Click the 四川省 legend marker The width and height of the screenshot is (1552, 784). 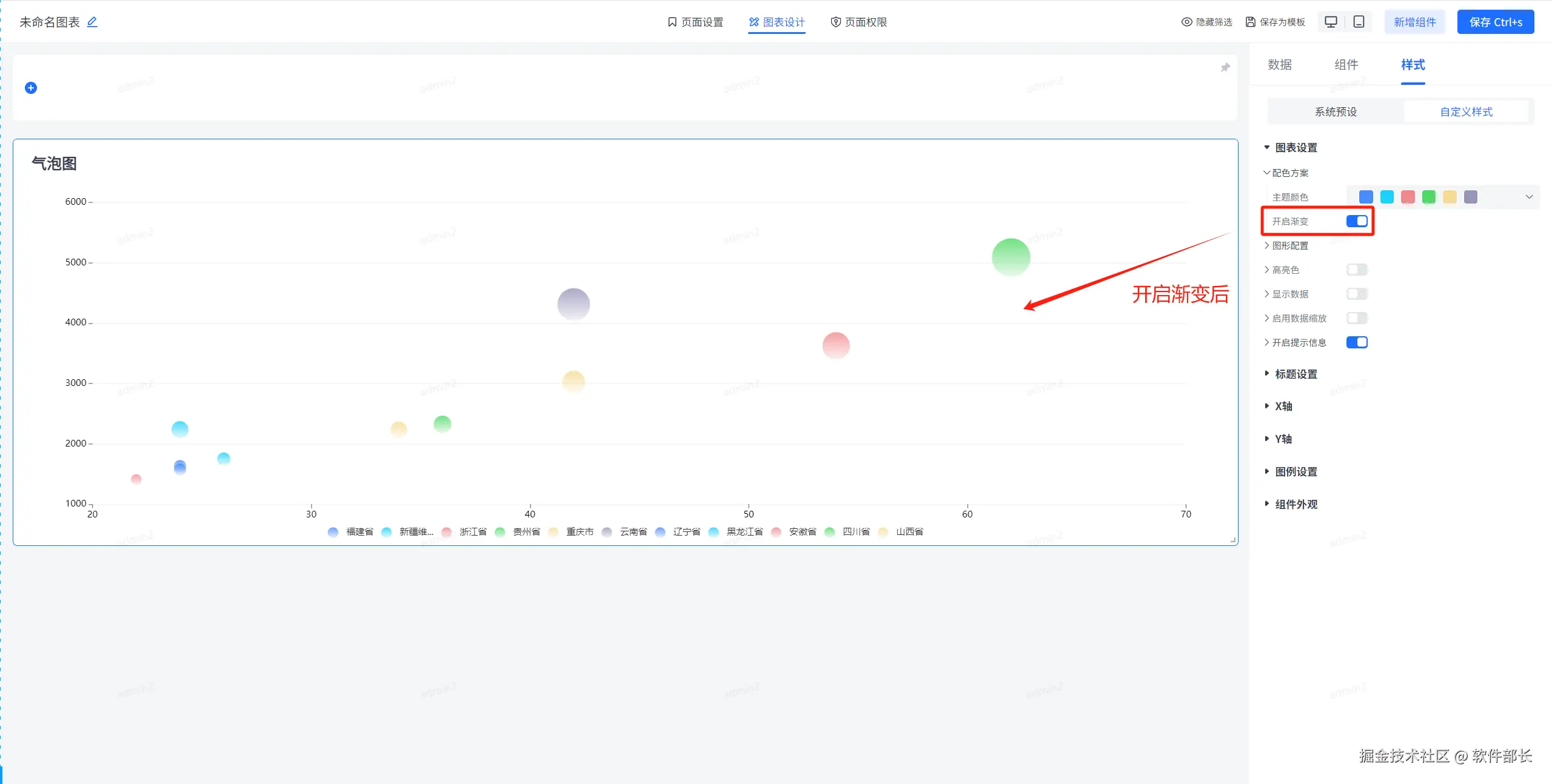[x=830, y=532]
